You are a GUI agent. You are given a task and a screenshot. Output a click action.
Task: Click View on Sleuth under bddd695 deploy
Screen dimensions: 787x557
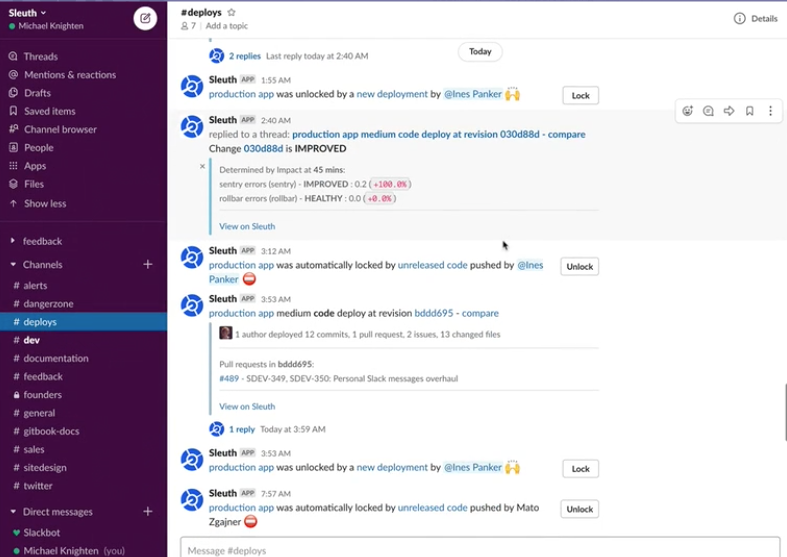coord(247,406)
